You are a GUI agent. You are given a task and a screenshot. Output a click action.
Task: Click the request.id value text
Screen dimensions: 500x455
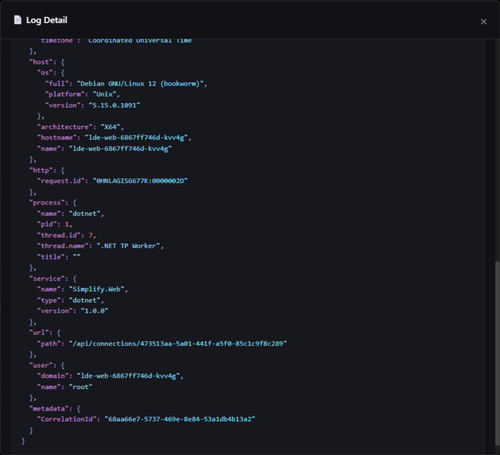[140, 181]
